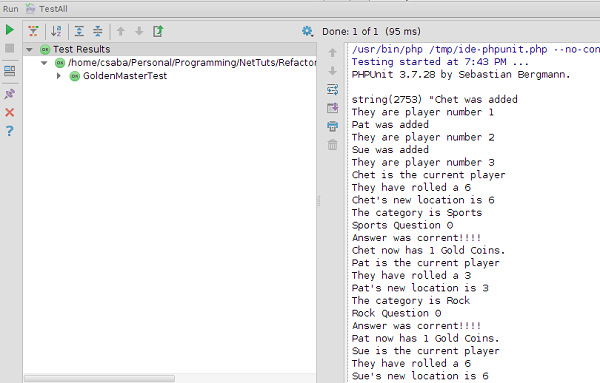Click 'The category is Rock' line
The width and height of the screenshot is (600, 383).
pos(411,301)
